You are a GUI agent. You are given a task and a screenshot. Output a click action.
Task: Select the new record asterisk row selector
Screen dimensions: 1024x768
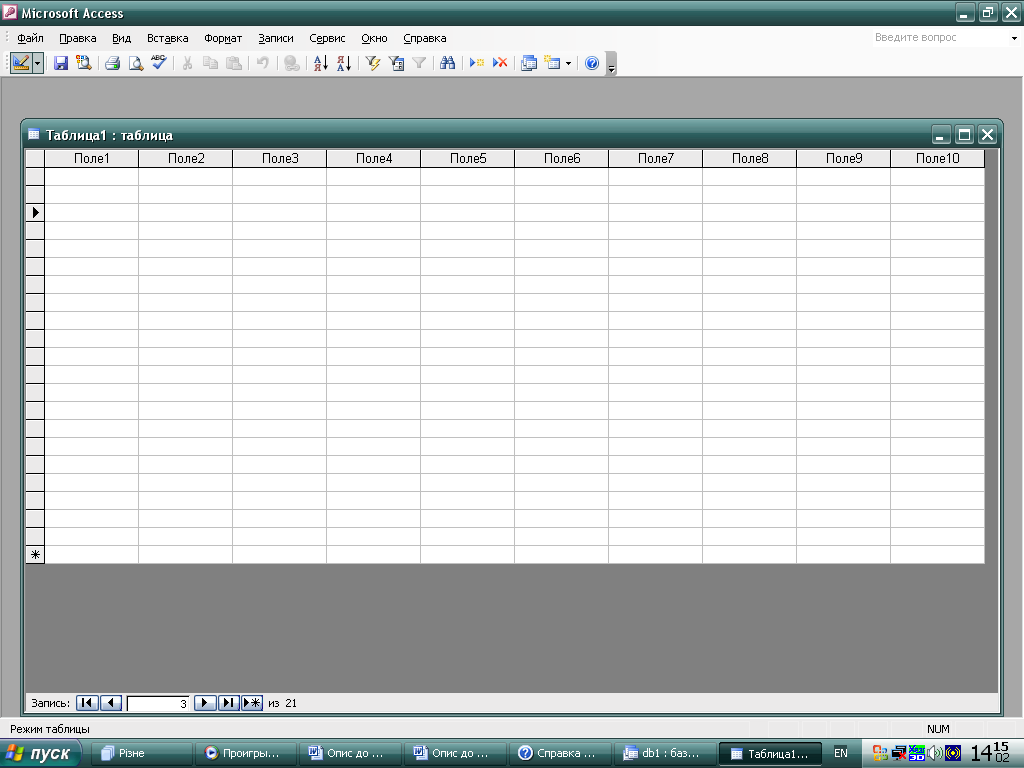pos(35,554)
